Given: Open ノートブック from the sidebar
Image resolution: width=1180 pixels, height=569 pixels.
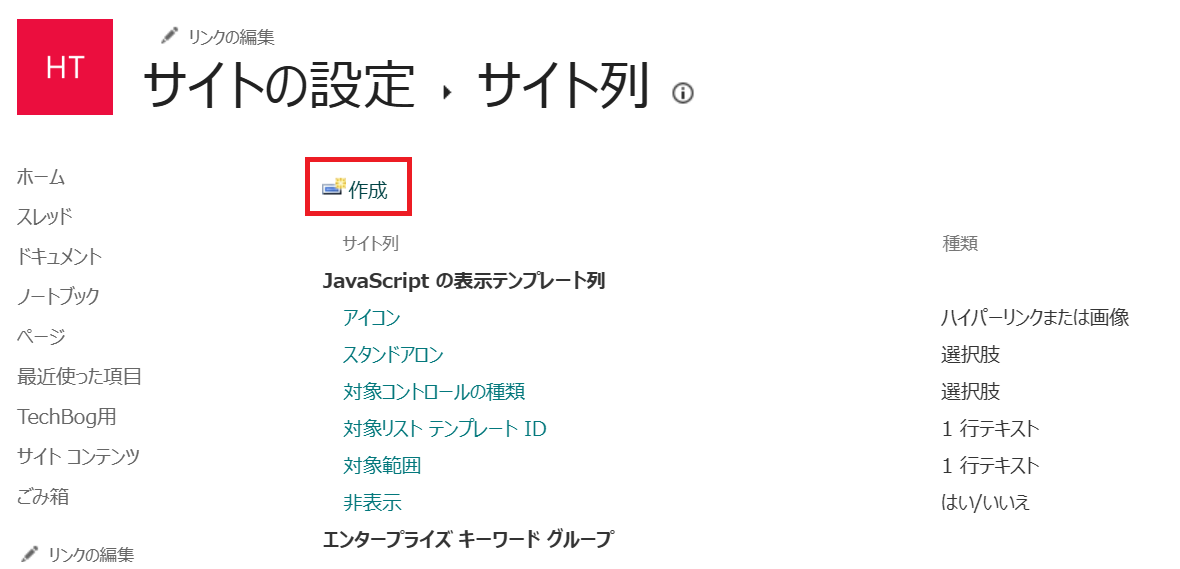Looking at the screenshot, I should (x=58, y=297).
